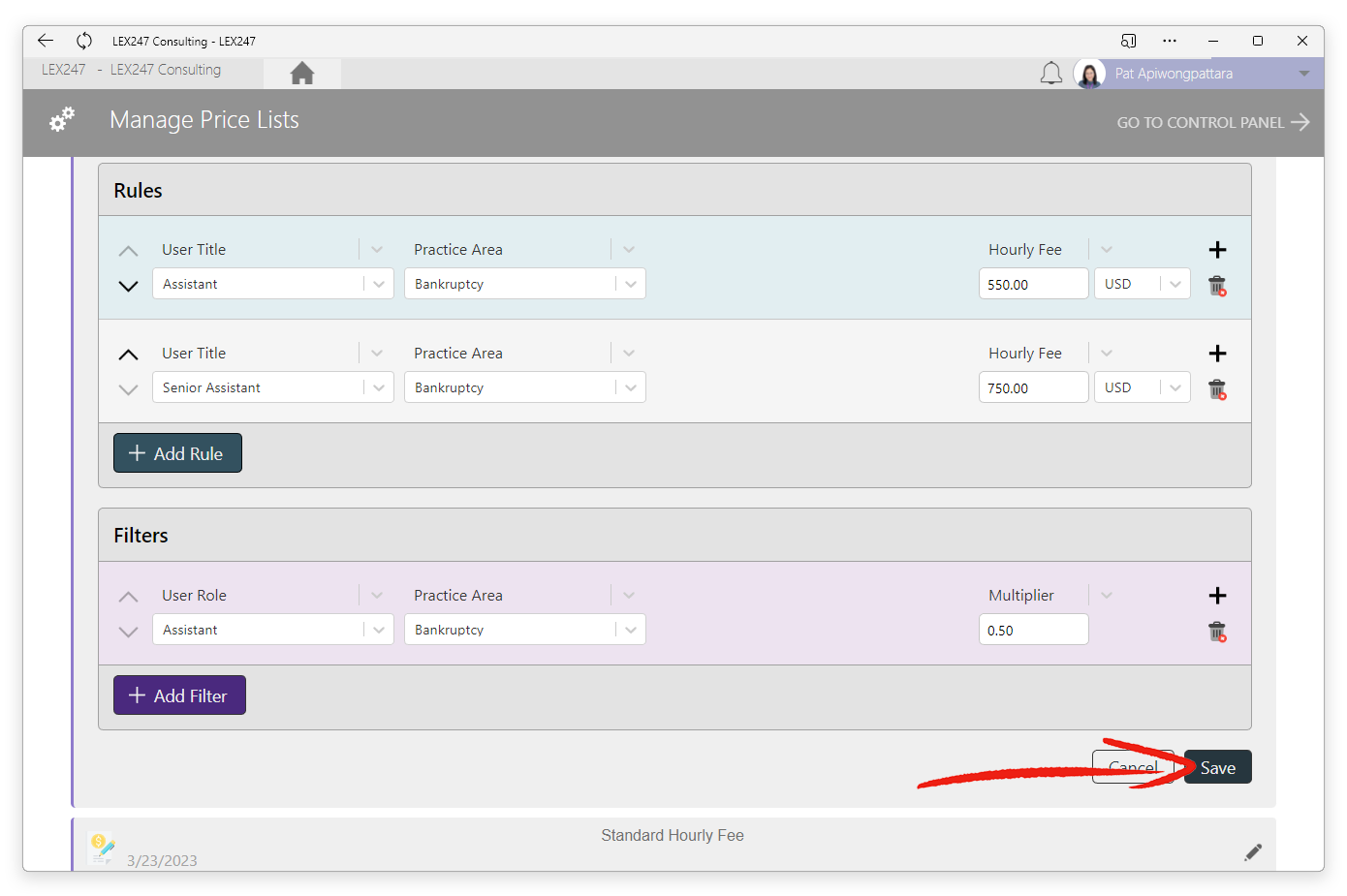
Task: Open the home page icon
Action: click(x=302, y=73)
